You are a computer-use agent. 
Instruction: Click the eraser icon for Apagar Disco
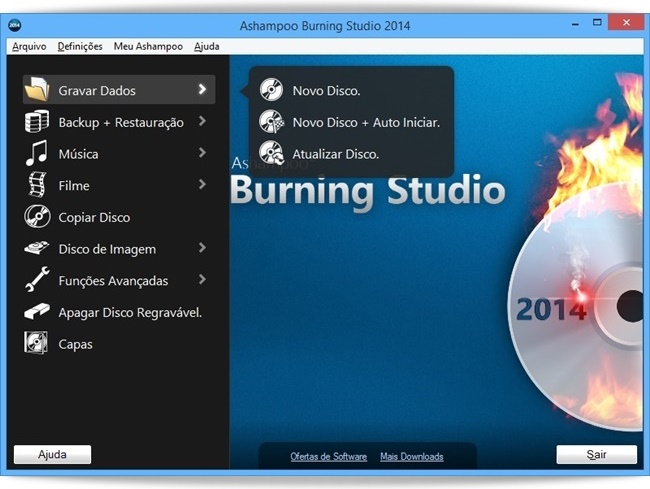coord(37,311)
